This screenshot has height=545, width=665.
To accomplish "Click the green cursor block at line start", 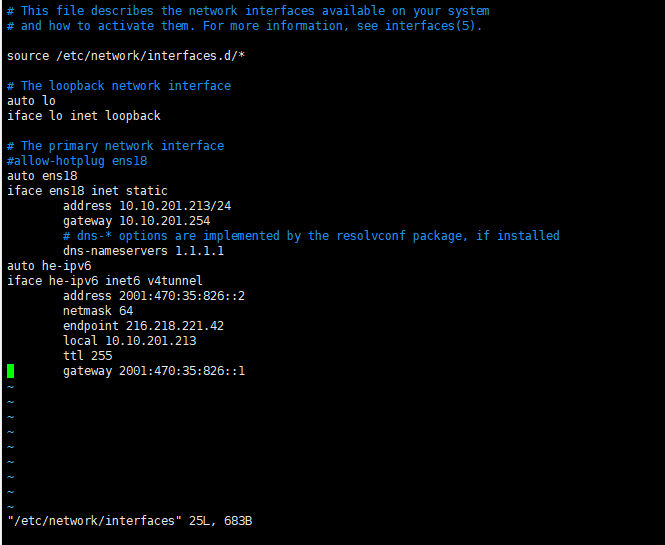I will tap(11, 371).
